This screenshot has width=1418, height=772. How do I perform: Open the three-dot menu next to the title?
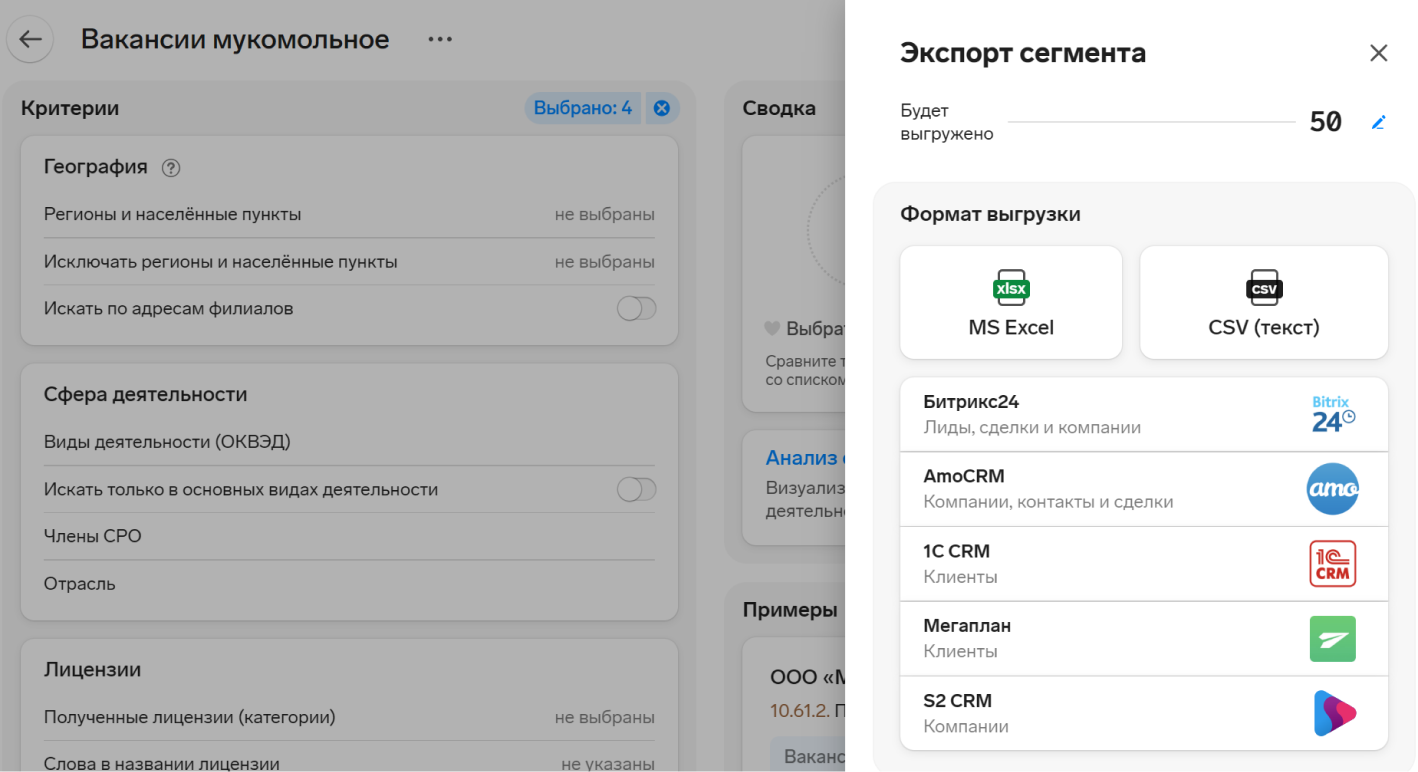point(440,39)
